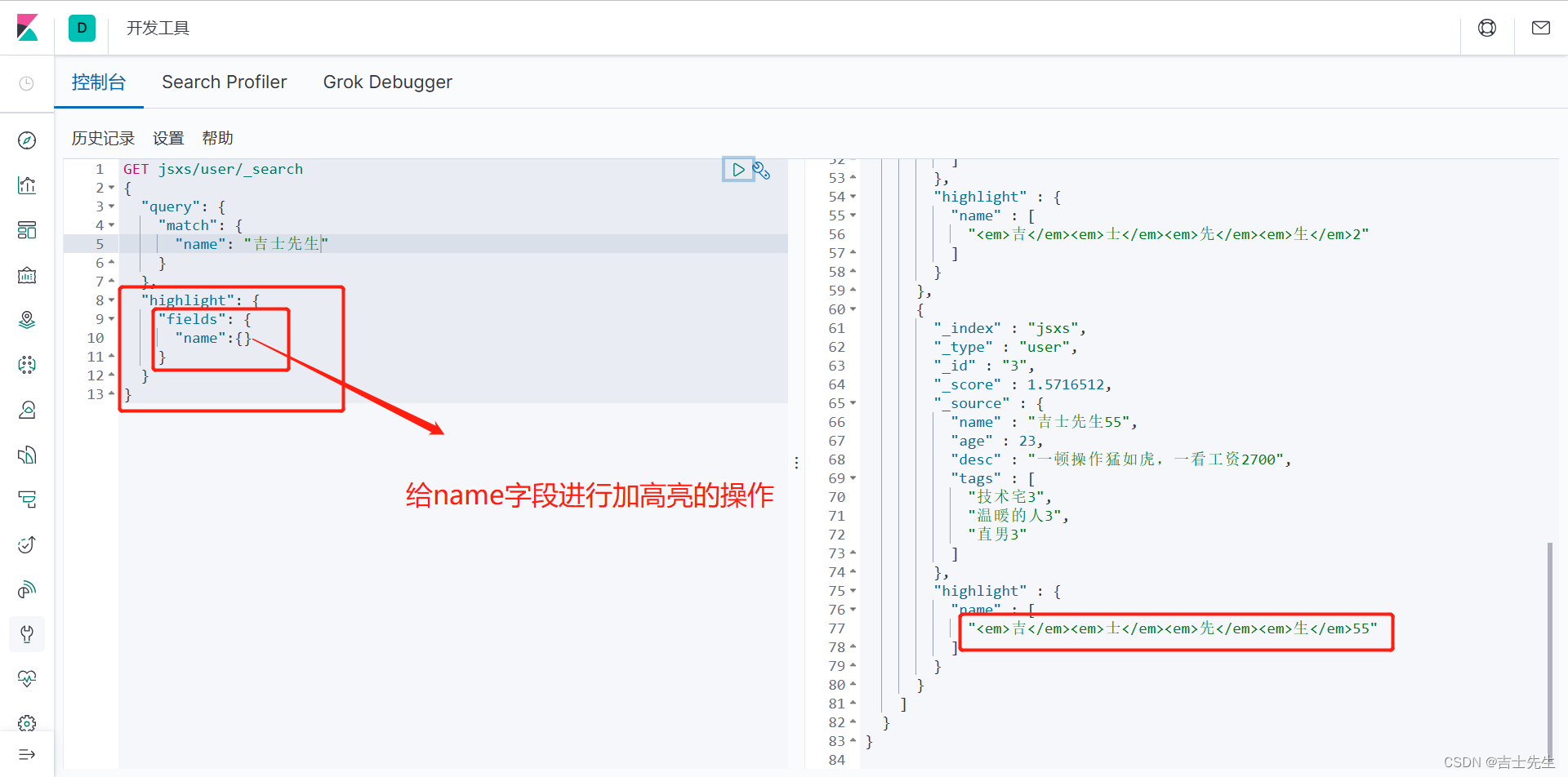
Task: Open Uptime icon in sidebar
Action: (x=27, y=544)
